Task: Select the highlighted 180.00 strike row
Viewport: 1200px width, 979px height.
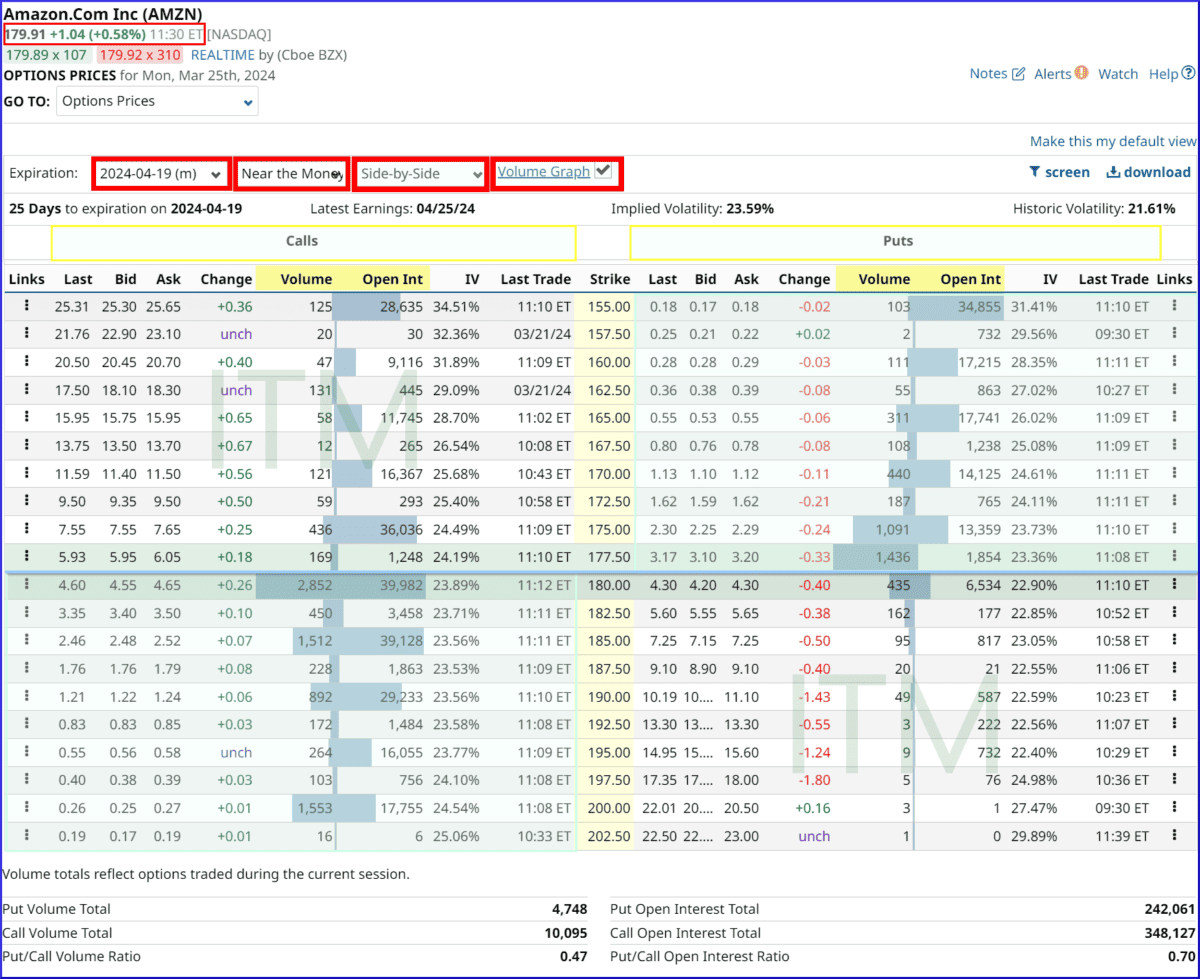Action: pyautogui.click(x=610, y=585)
